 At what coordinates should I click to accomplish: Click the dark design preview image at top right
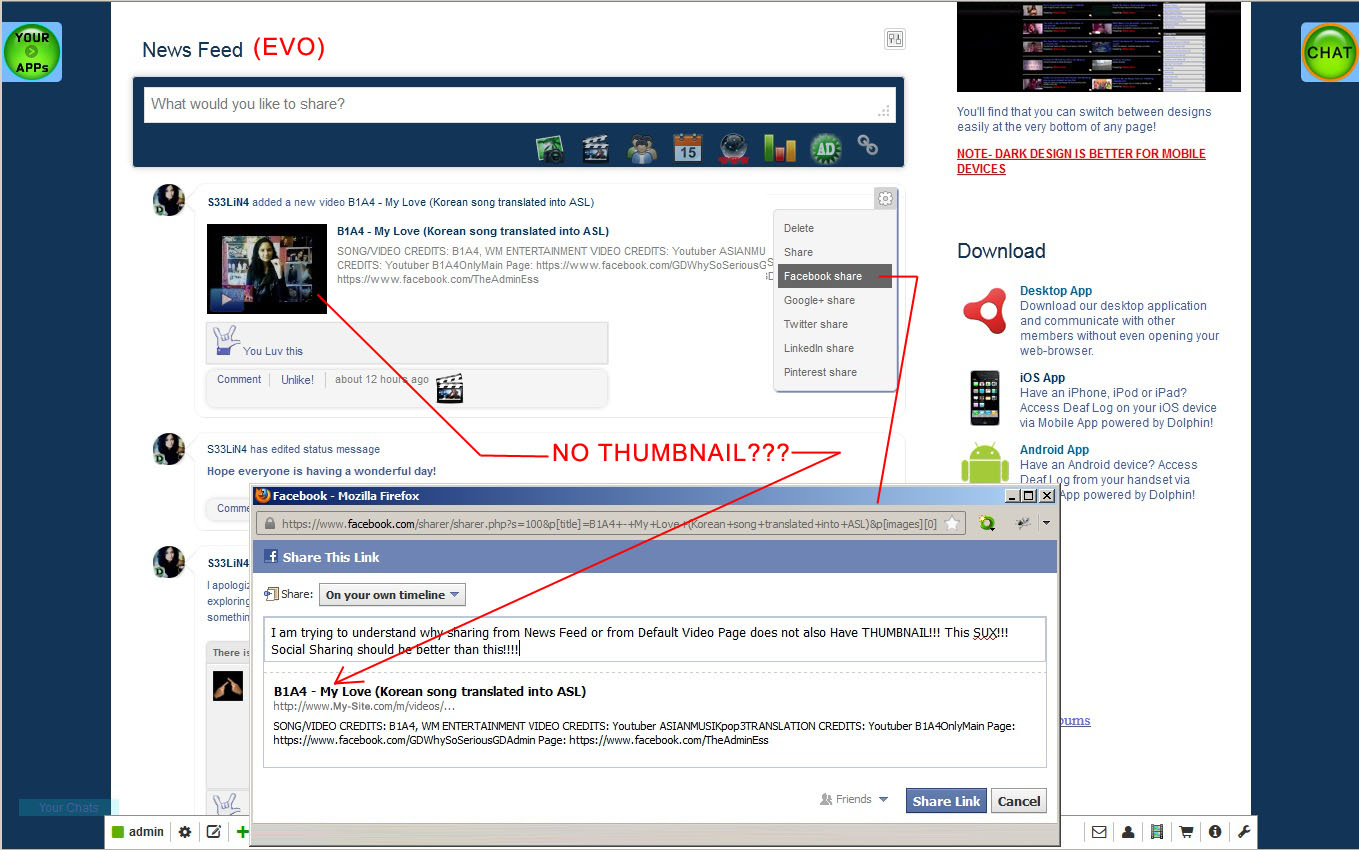coord(1099,46)
